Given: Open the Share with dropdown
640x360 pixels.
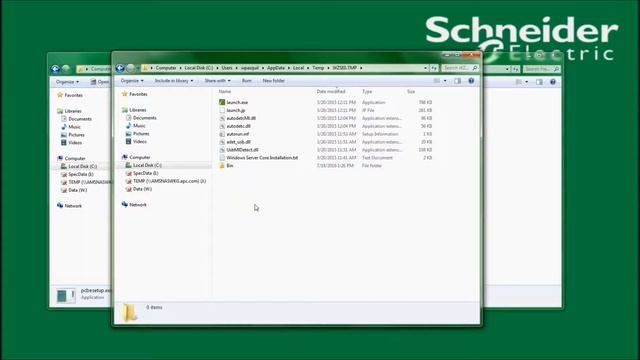Looking at the screenshot, I should [218, 81].
